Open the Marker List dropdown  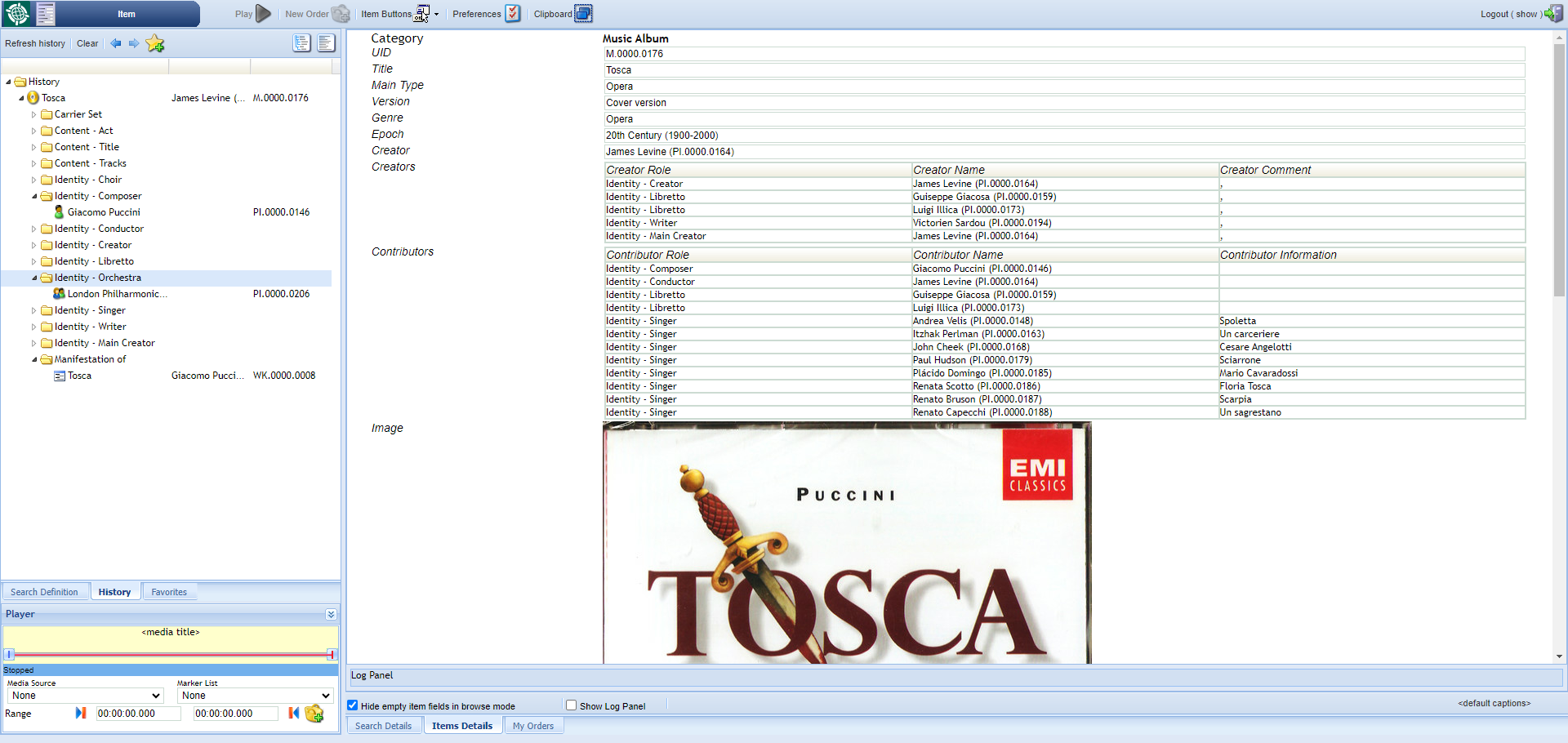coord(256,696)
